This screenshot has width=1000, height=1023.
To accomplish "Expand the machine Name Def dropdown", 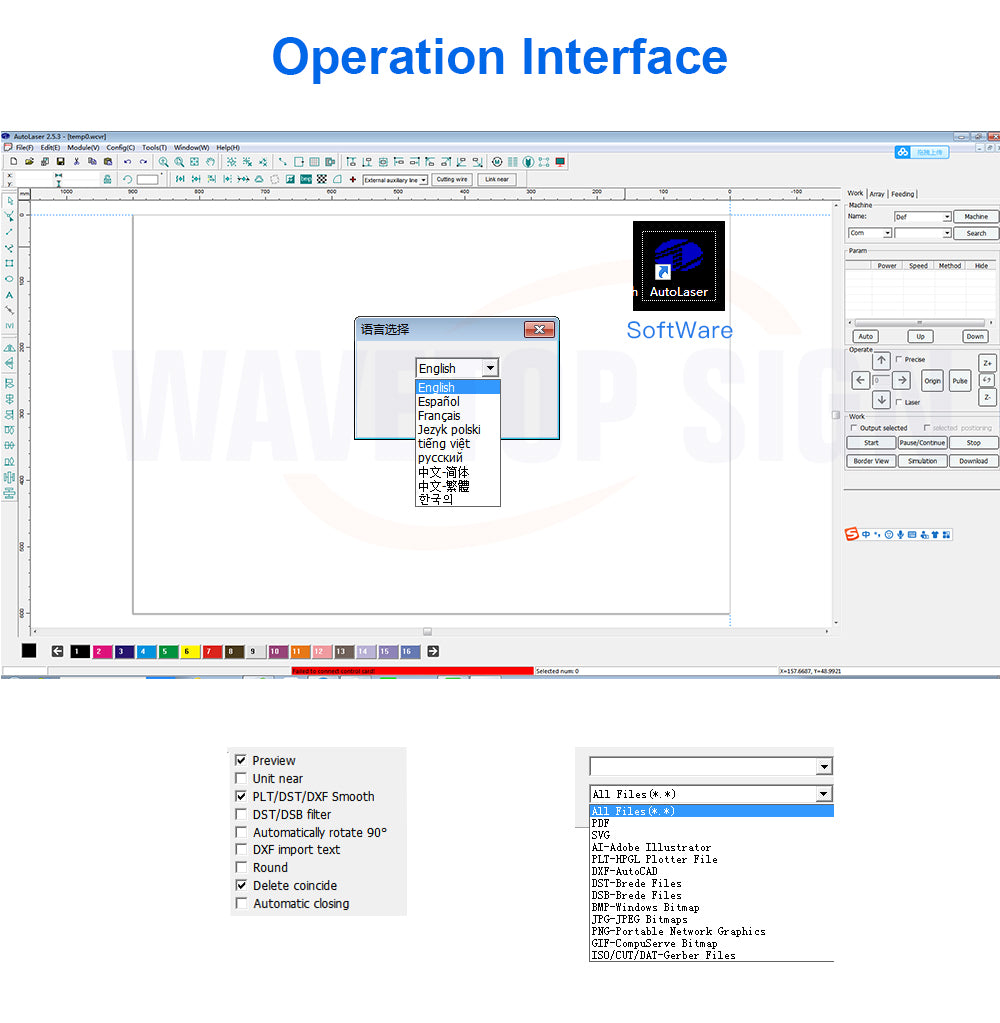I will [947, 217].
